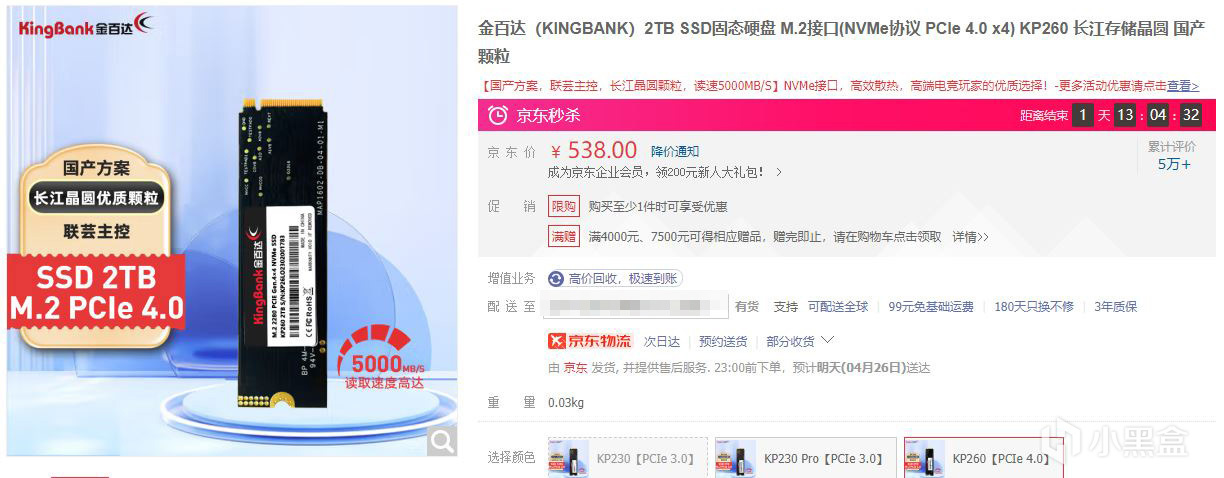1224x478 pixels.
Task: Expand the 部分收货 dropdown arrow
Action: pos(827,341)
